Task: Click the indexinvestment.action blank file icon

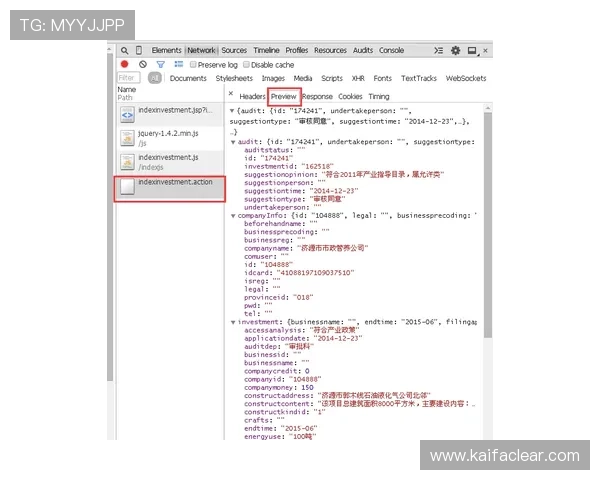Action: [127, 186]
